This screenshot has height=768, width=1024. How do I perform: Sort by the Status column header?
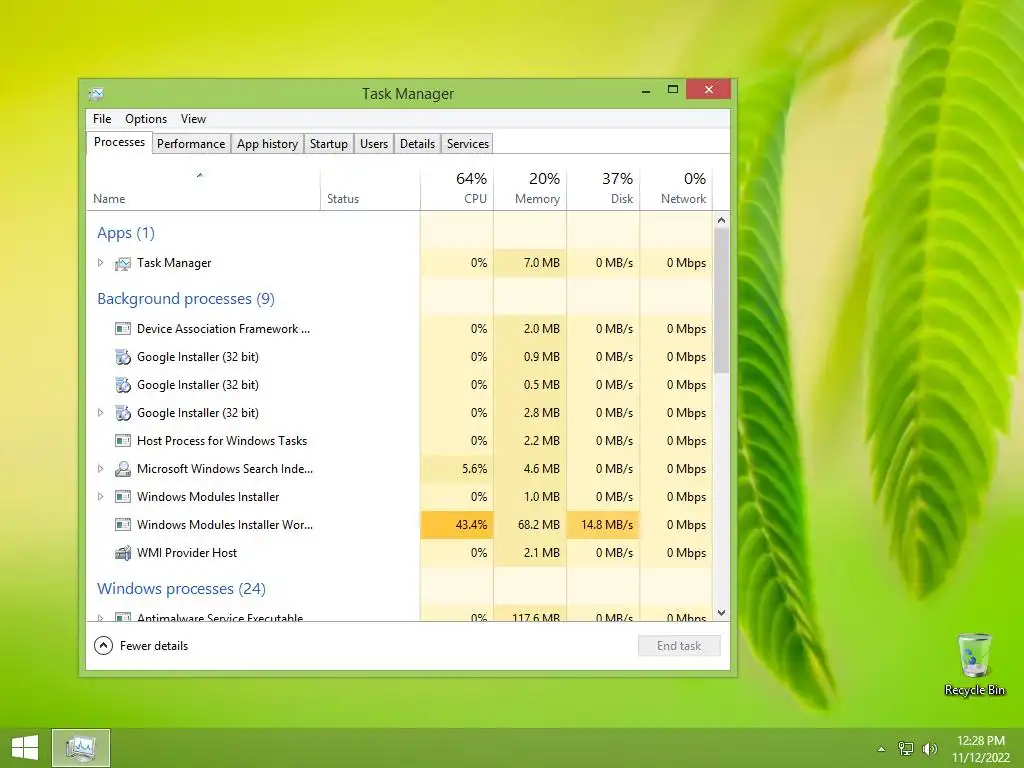(370, 189)
